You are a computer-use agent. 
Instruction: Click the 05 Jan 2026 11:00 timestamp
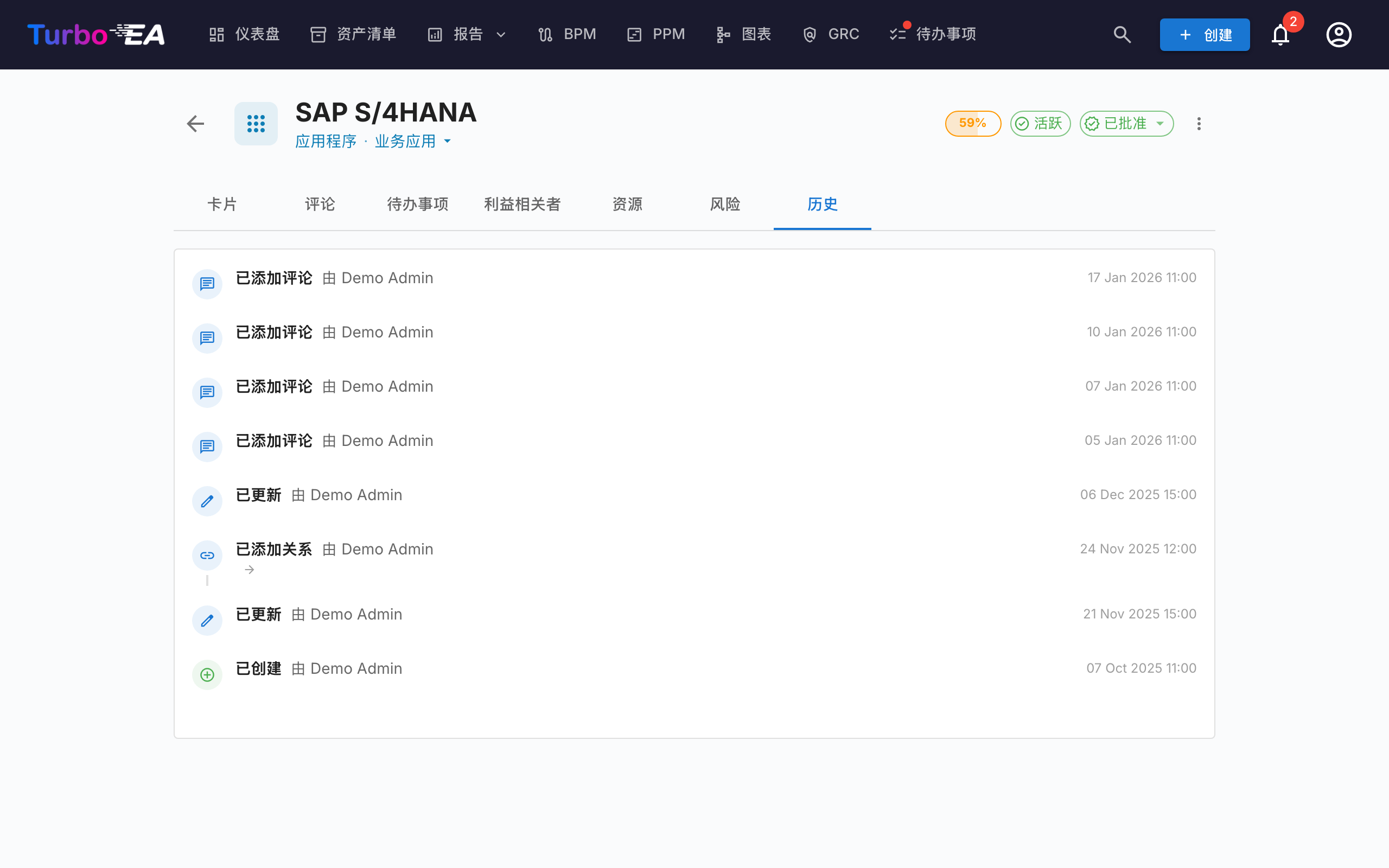[1140, 441]
